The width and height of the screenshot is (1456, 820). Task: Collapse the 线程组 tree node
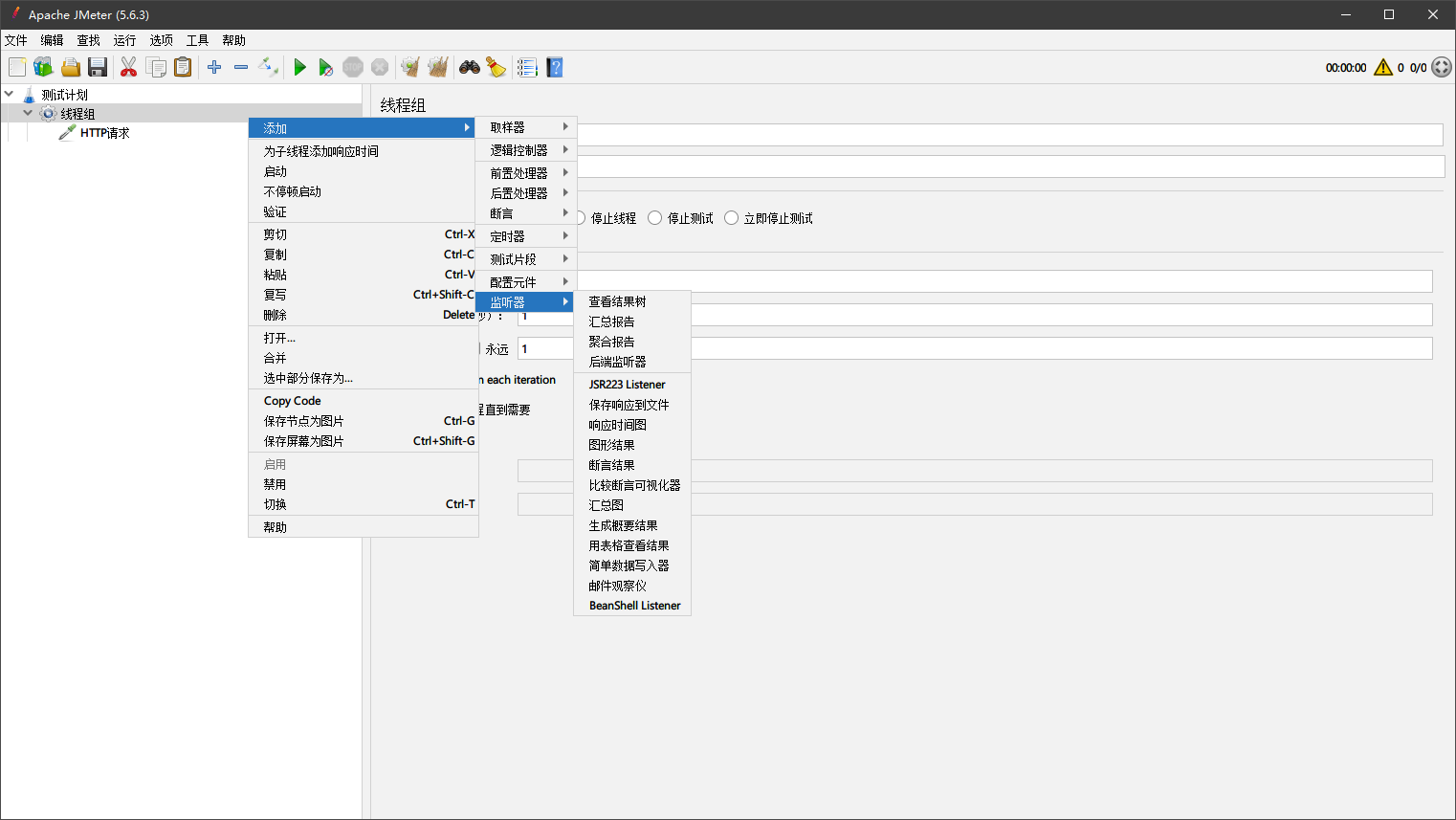(x=28, y=113)
